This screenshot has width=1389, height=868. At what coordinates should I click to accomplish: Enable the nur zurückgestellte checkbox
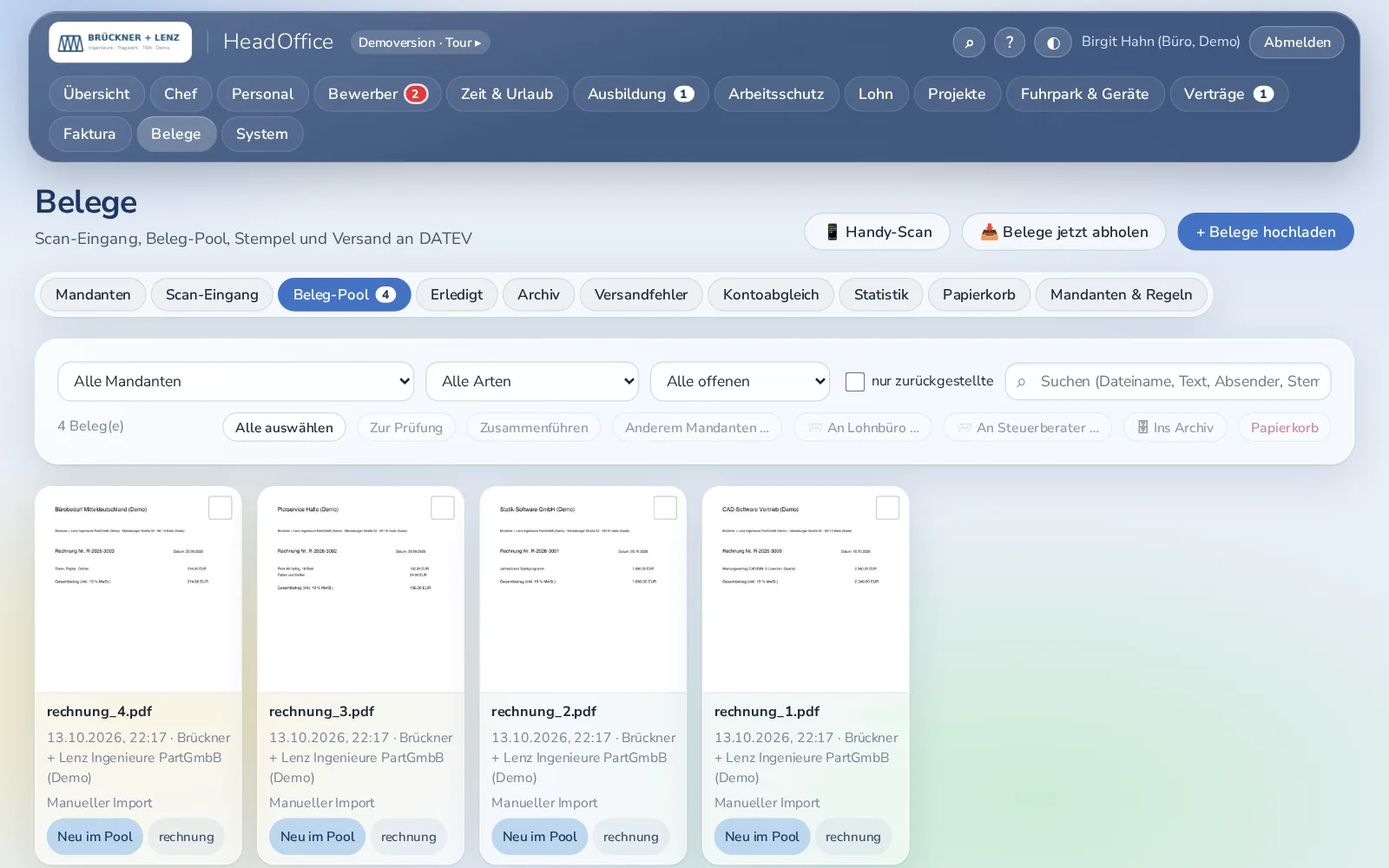[x=855, y=382]
